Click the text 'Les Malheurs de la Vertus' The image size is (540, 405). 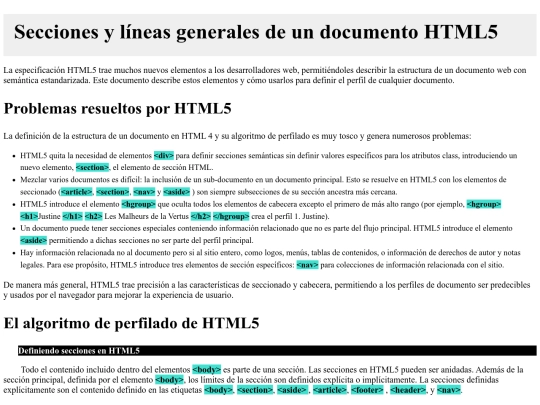pyautogui.click(x=146, y=217)
